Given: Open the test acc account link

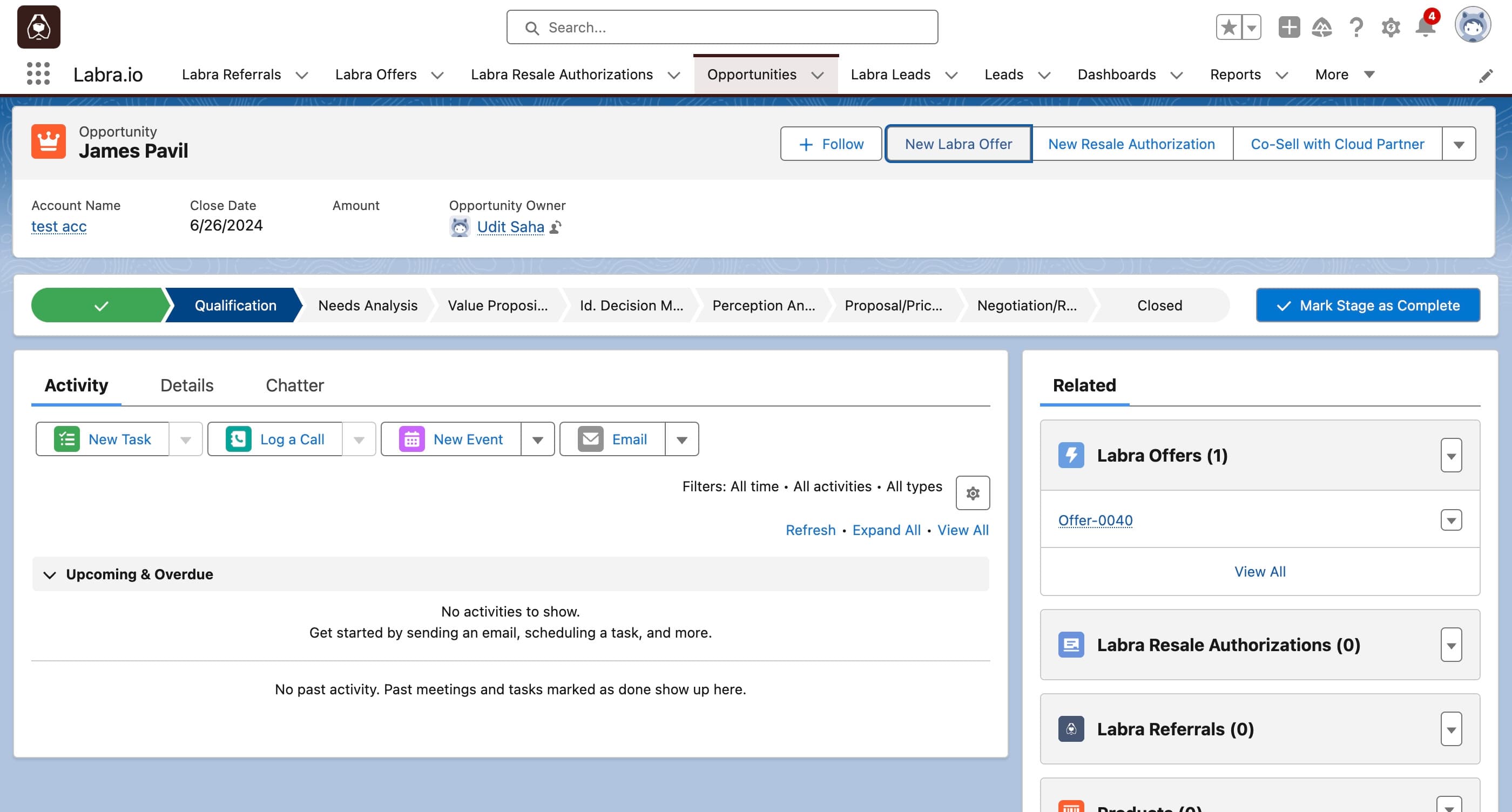Looking at the screenshot, I should click(59, 226).
